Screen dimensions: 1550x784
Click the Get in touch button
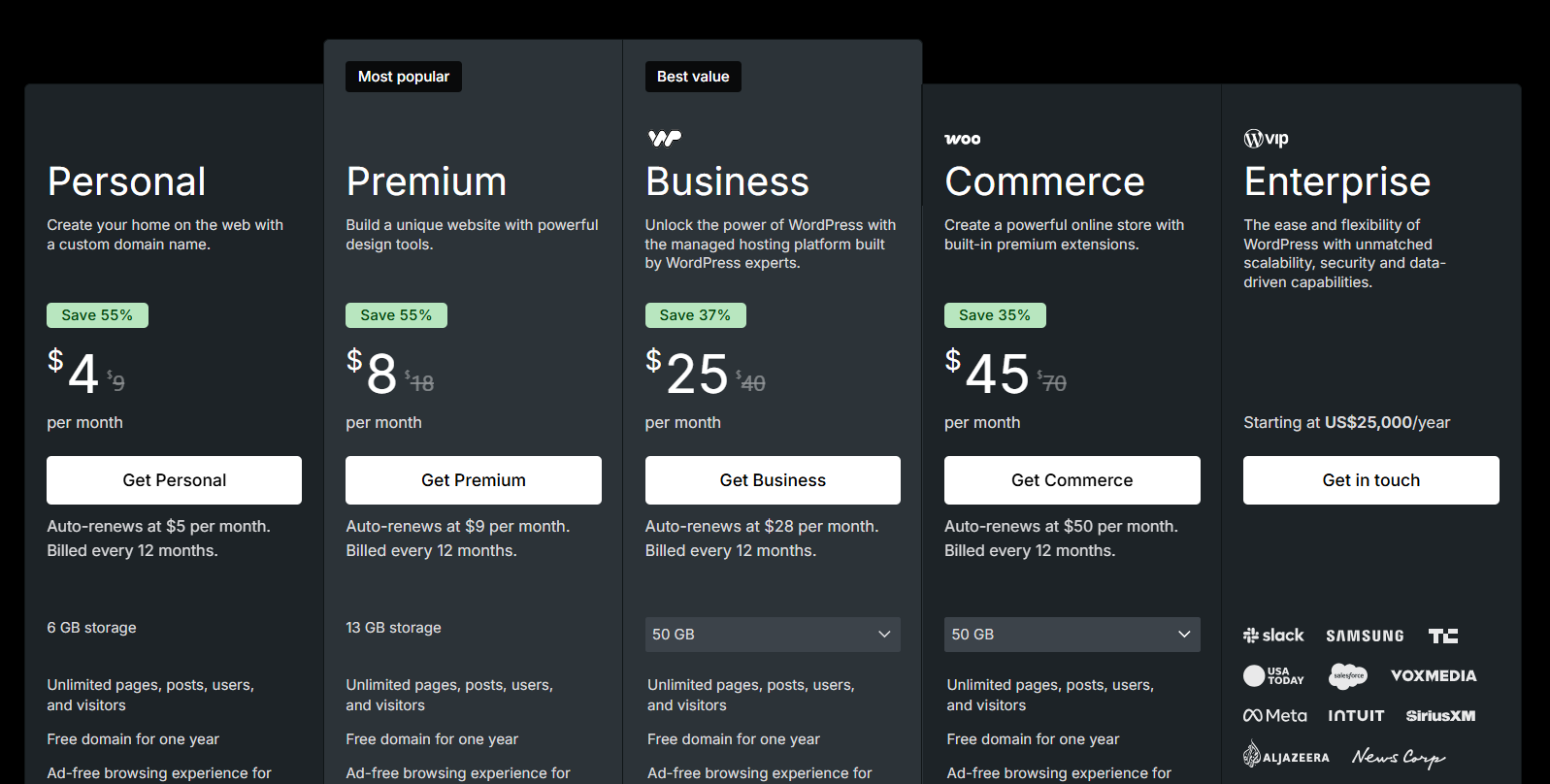1371,480
